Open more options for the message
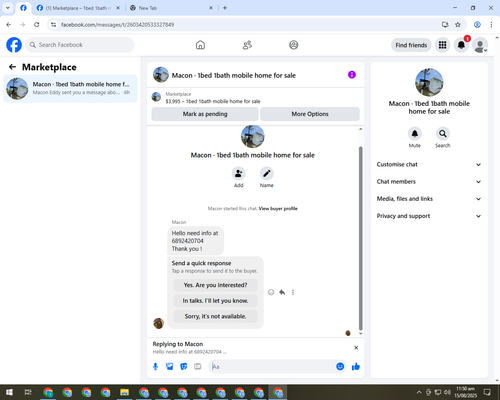Screen dimensions: 500x400 click(x=293, y=292)
